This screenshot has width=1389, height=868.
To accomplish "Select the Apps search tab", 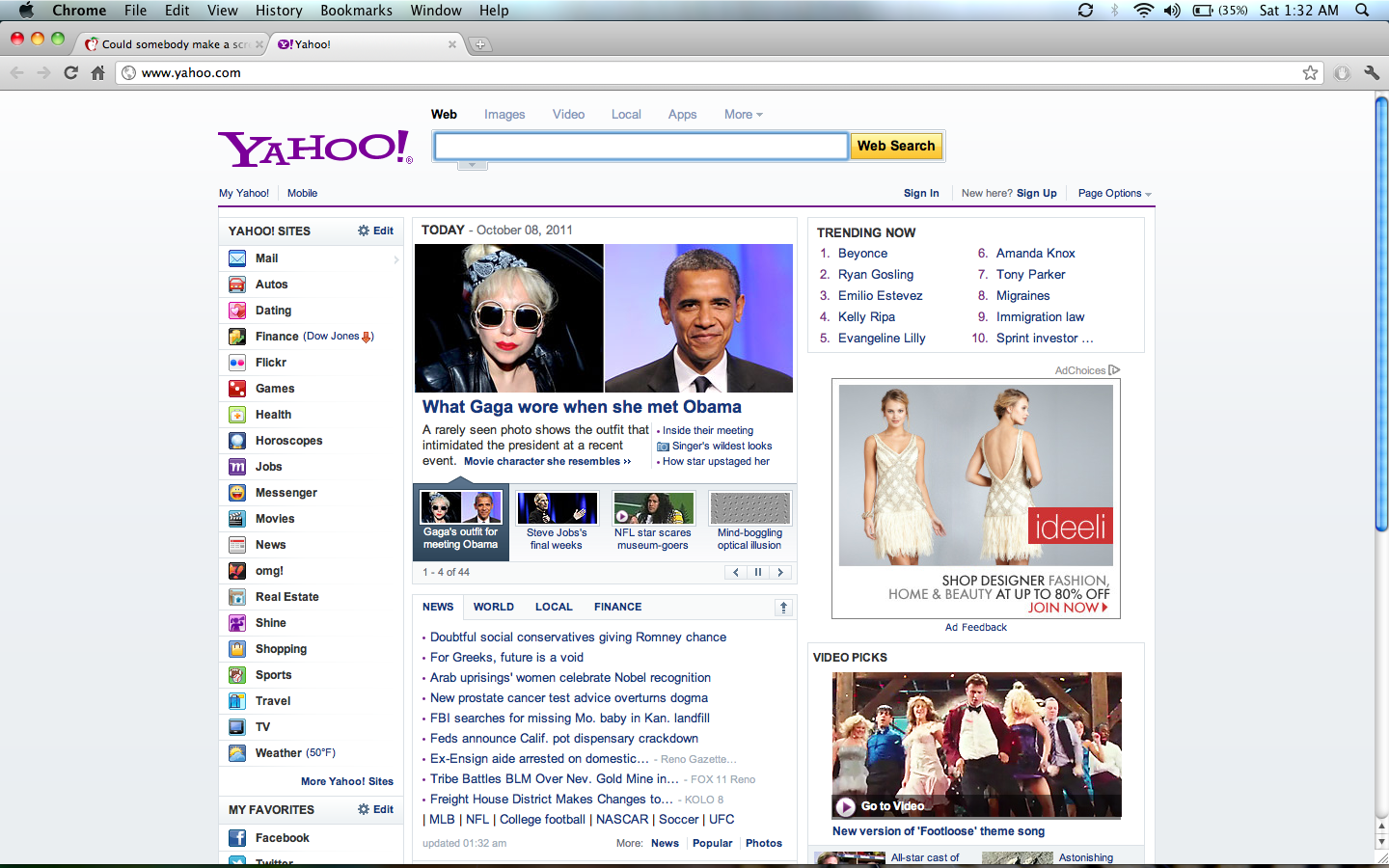I will coord(682,115).
